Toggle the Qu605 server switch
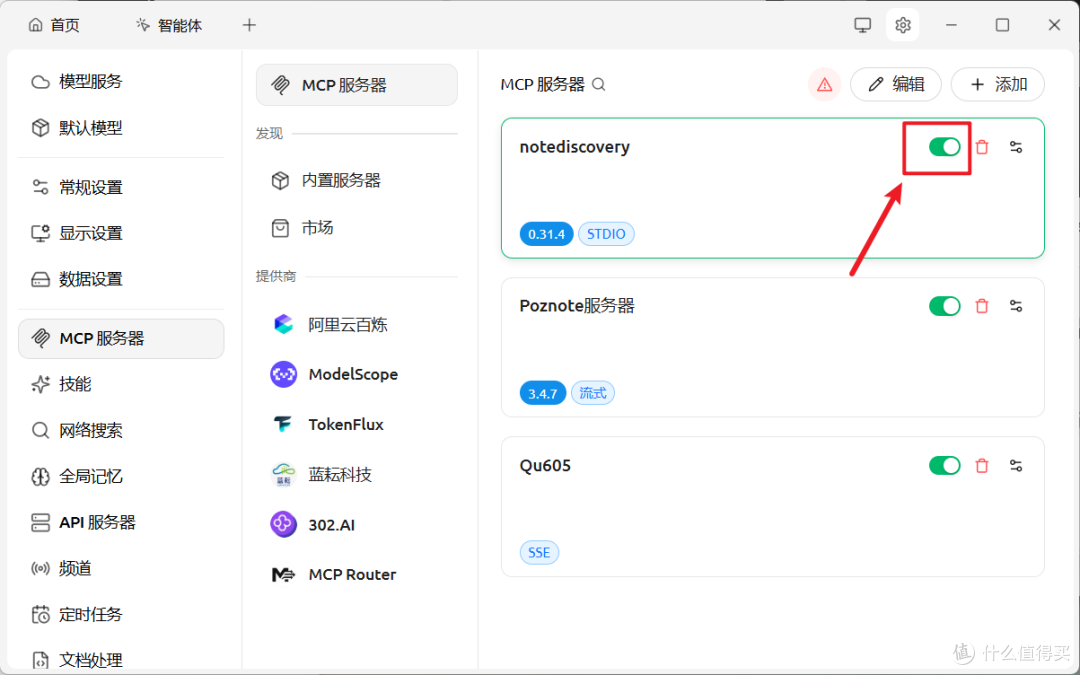The image size is (1080, 675). [944, 466]
